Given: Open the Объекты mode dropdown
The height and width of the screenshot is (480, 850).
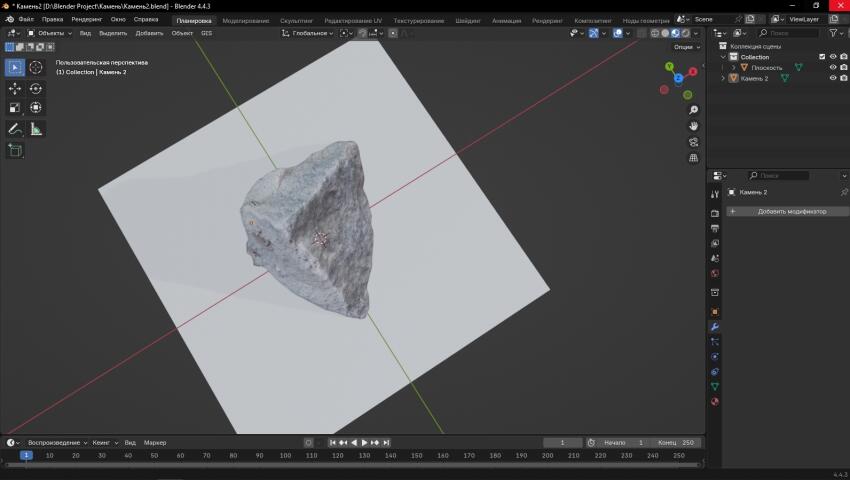Looking at the screenshot, I should pyautogui.click(x=49, y=33).
